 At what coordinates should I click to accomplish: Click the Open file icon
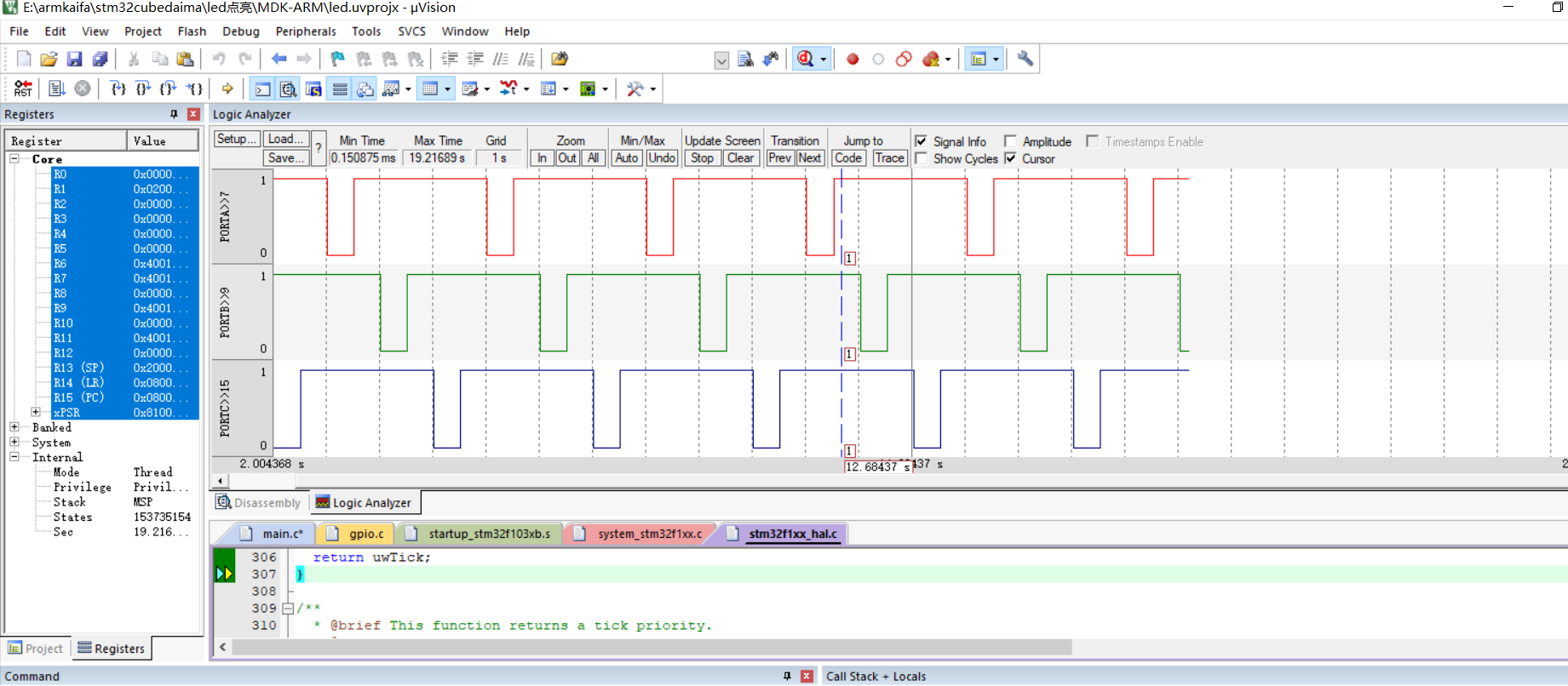pos(49,59)
